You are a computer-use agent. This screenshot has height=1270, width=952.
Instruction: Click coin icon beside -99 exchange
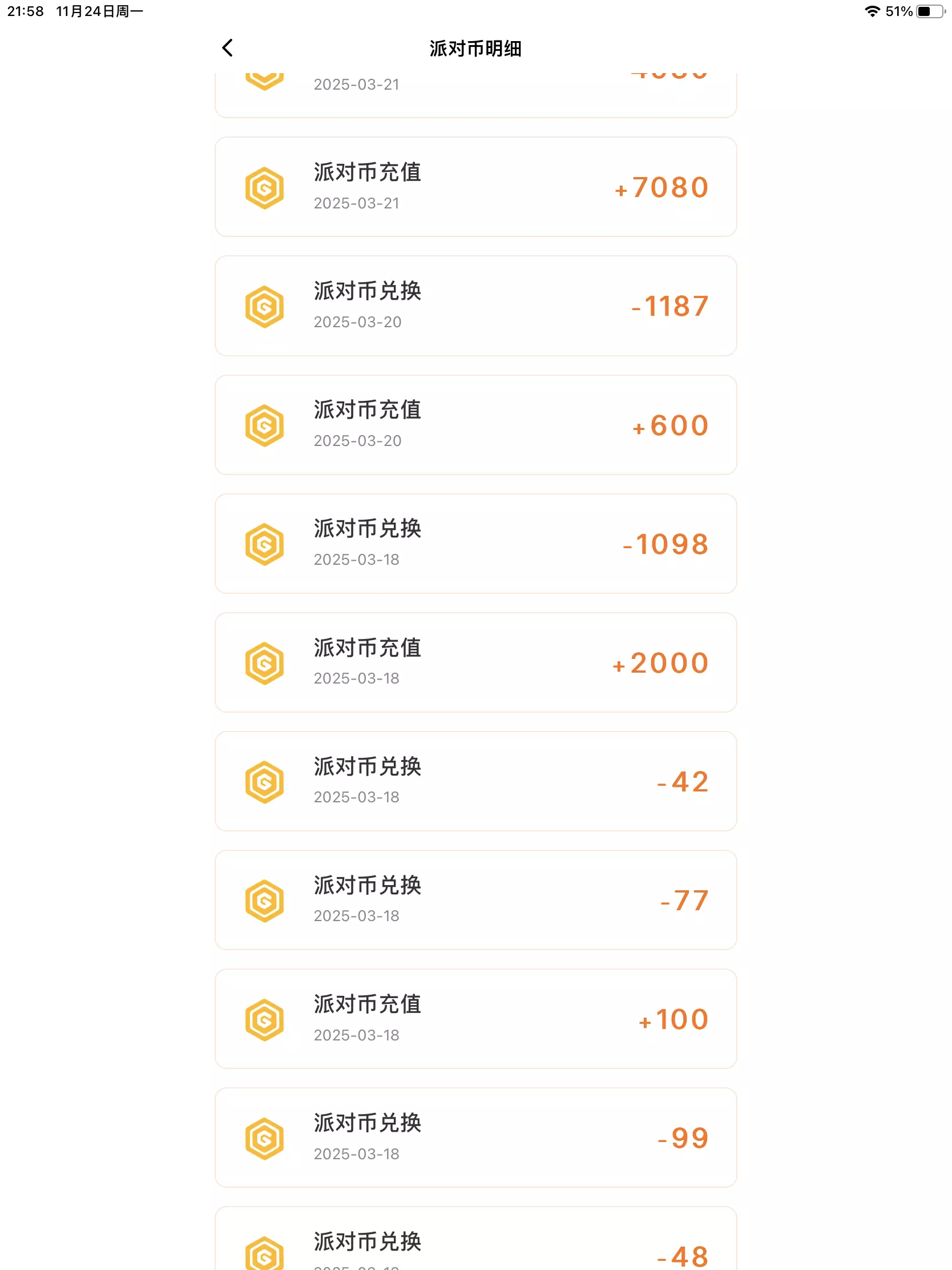point(264,1139)
